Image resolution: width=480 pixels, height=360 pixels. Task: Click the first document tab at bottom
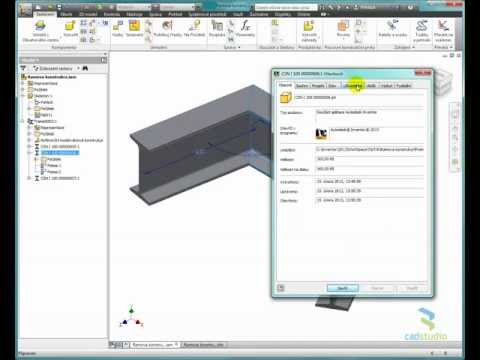155,345
